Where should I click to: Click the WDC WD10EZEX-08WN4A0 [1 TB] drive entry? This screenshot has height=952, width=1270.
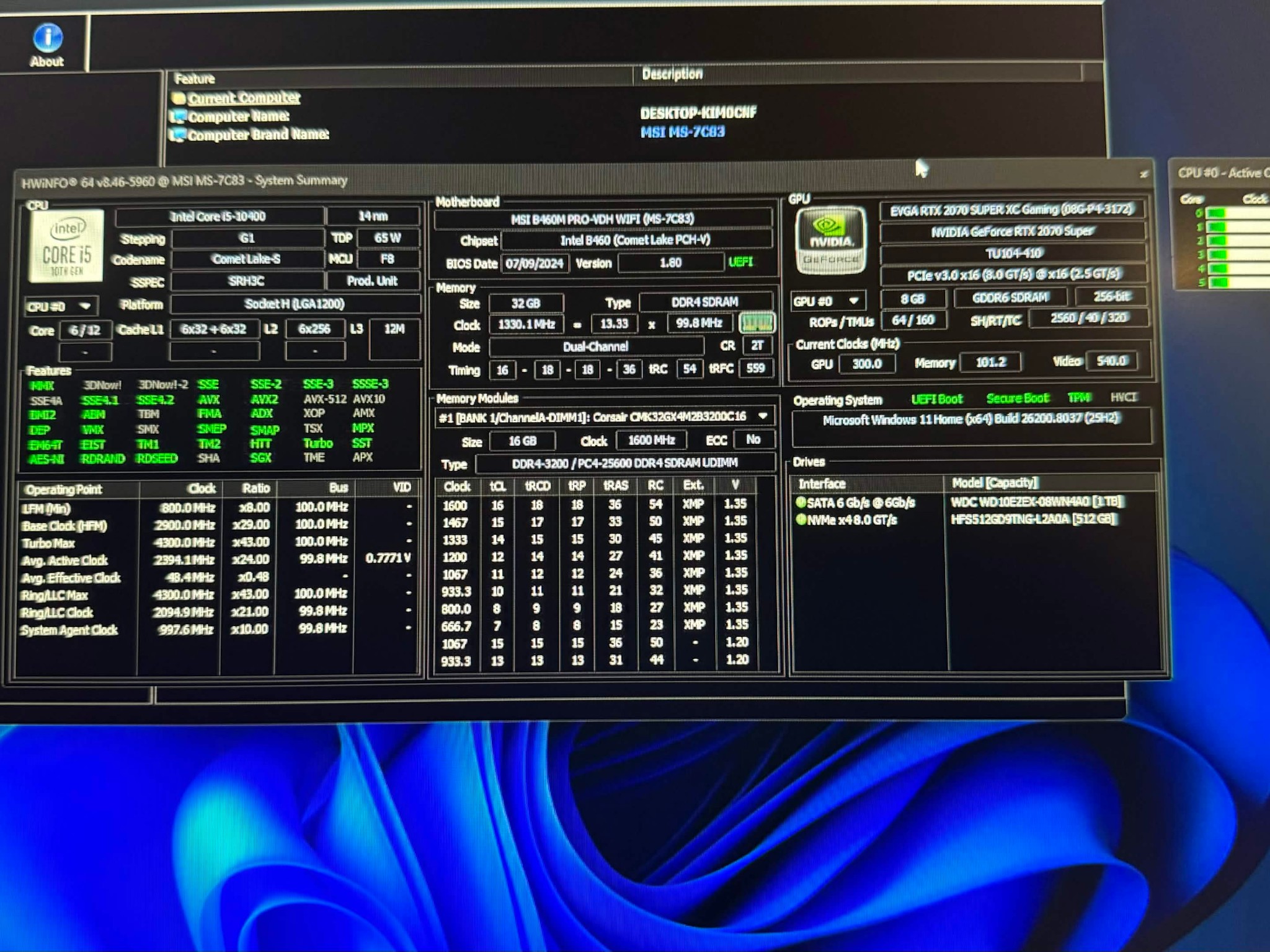tap(1037, 501)
